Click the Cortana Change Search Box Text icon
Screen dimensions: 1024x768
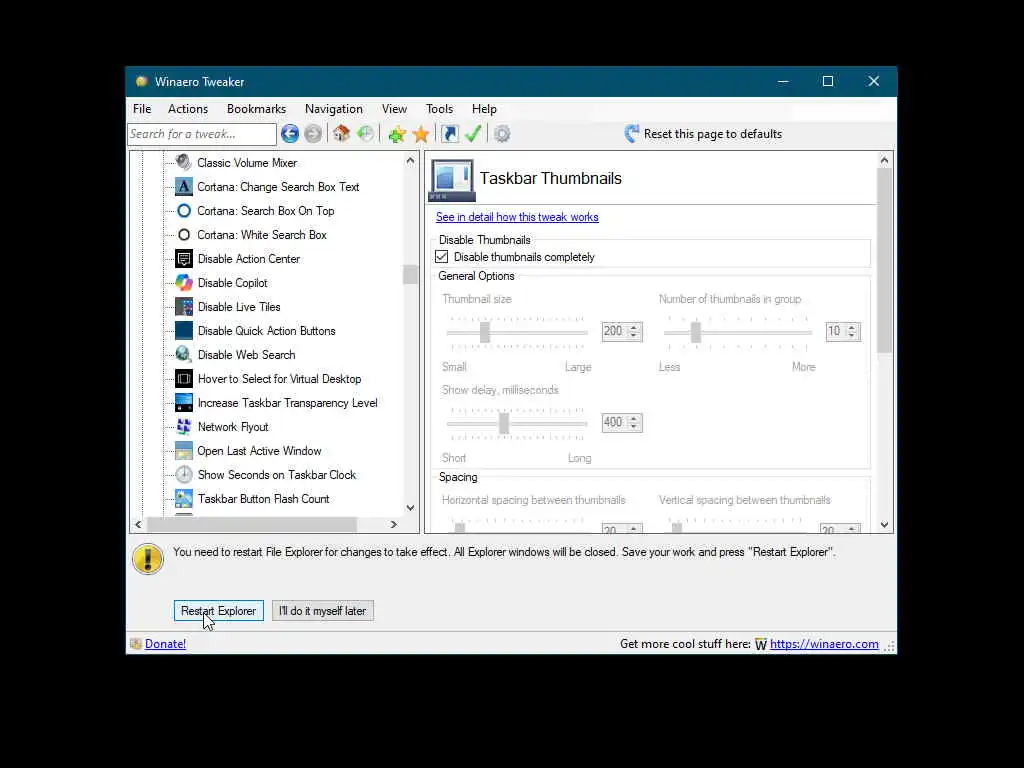[x=184, y=187]
